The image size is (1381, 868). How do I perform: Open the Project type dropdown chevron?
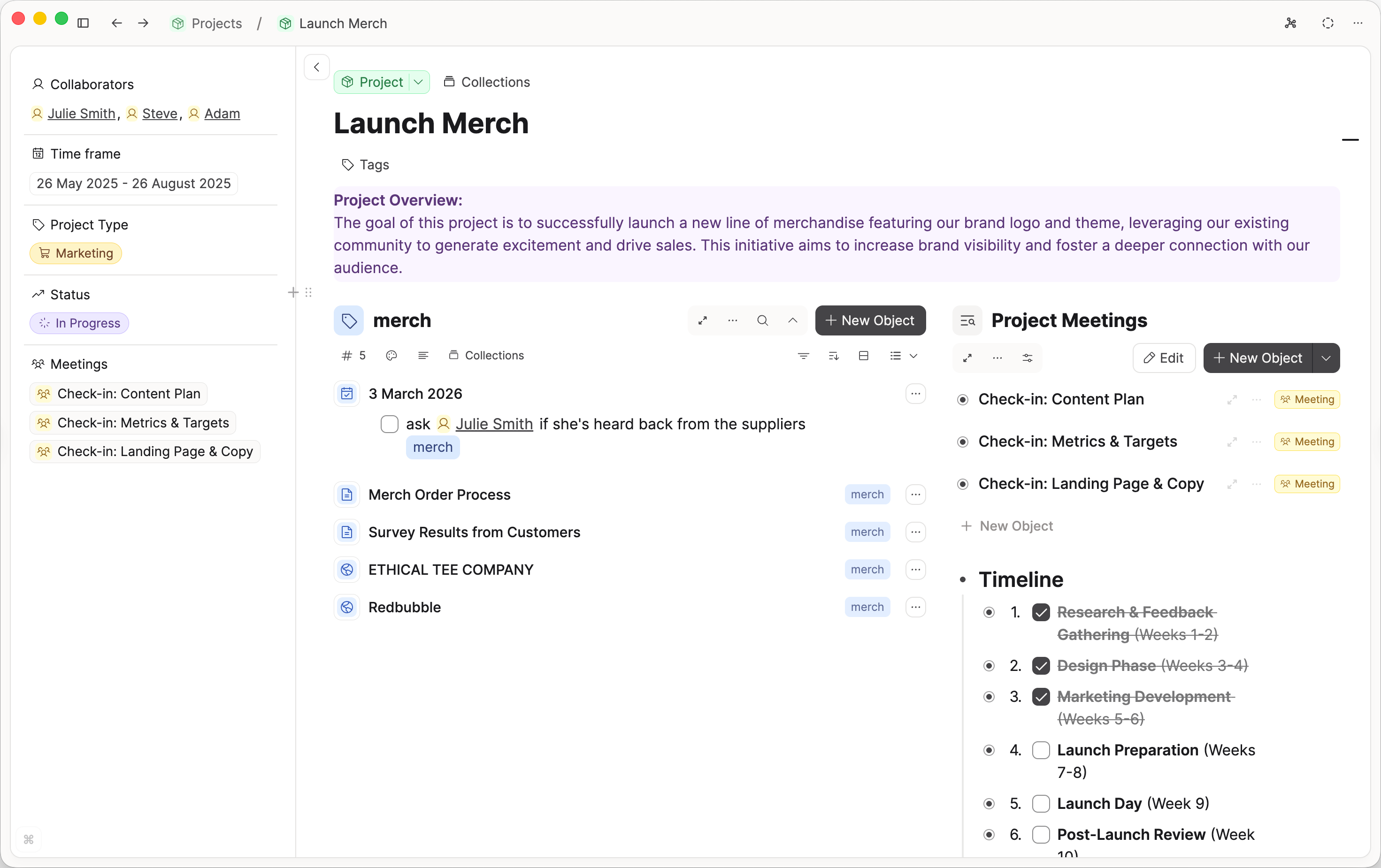tap(419, 82)
